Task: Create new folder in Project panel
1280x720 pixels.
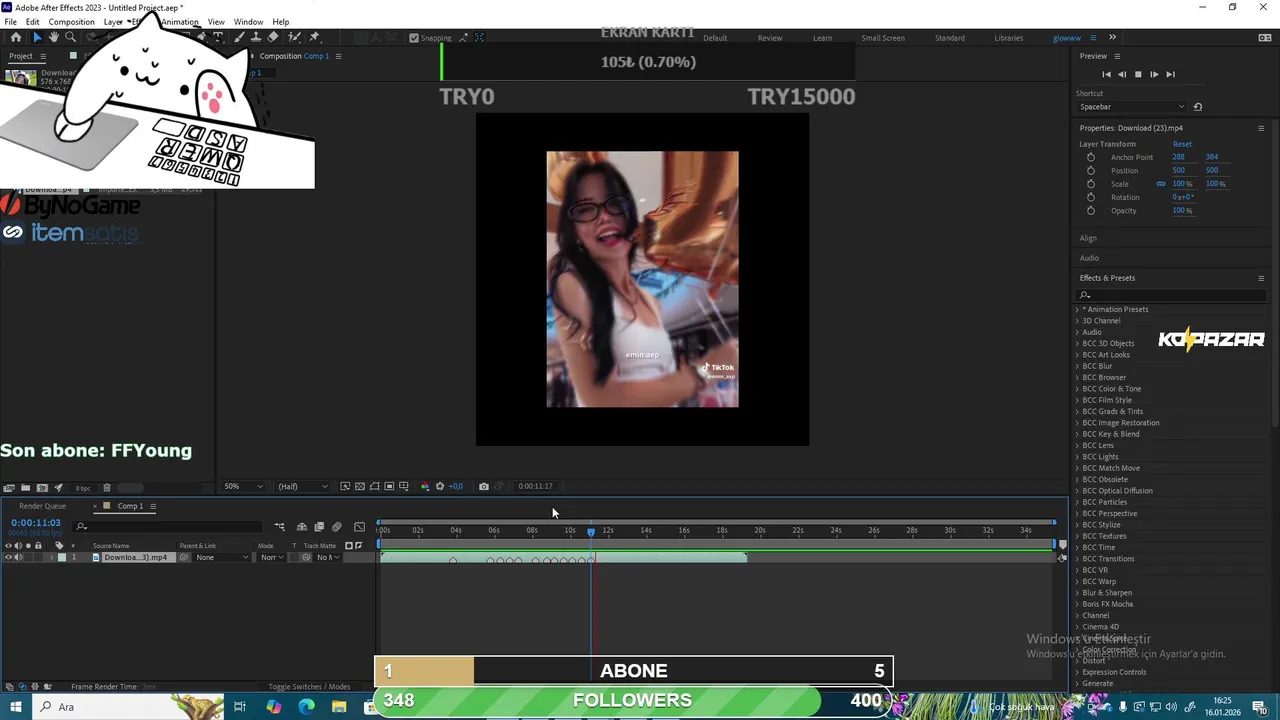Action: tap(25, 487)
